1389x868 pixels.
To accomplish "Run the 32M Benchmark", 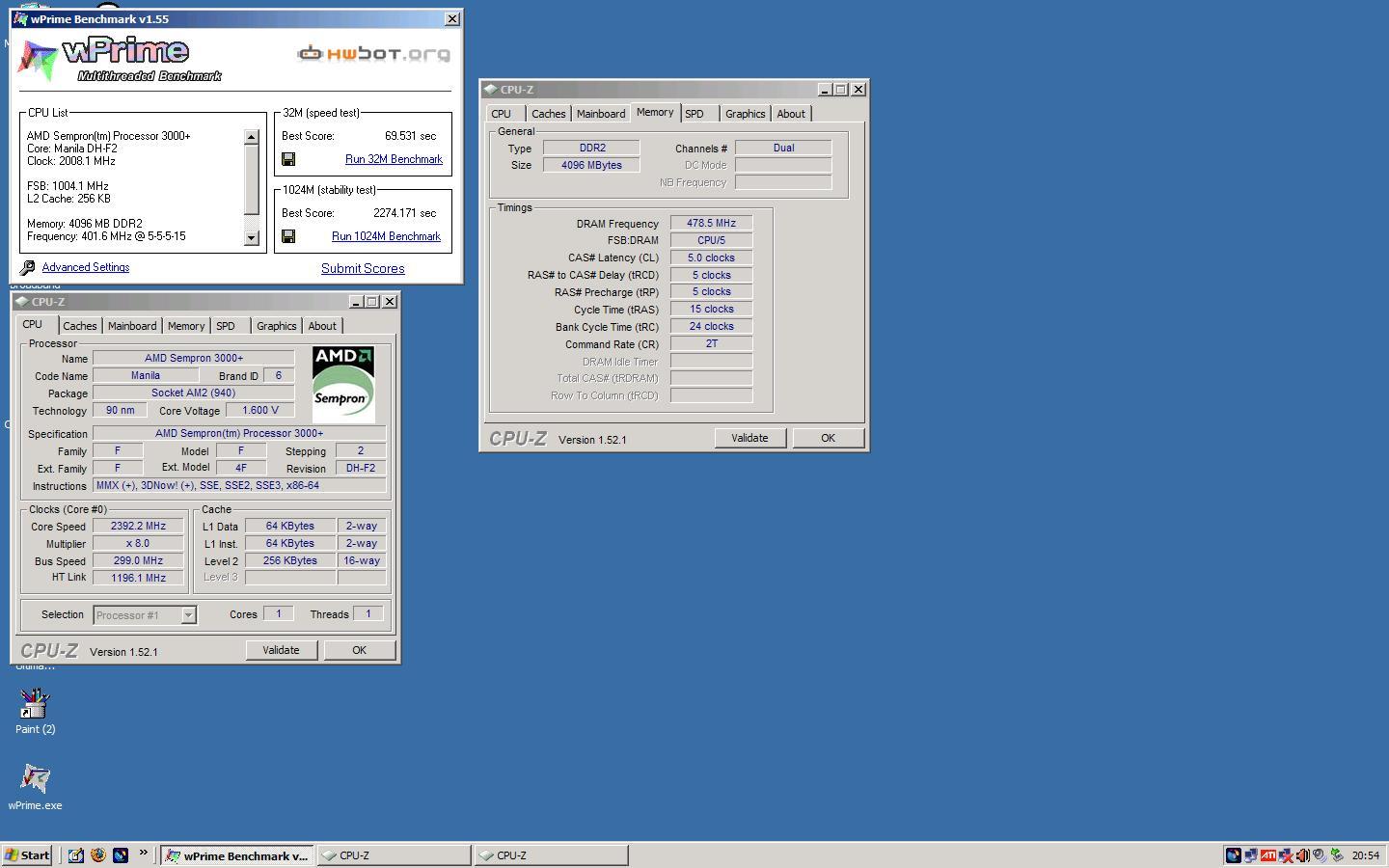I will (x=394, y=159).
